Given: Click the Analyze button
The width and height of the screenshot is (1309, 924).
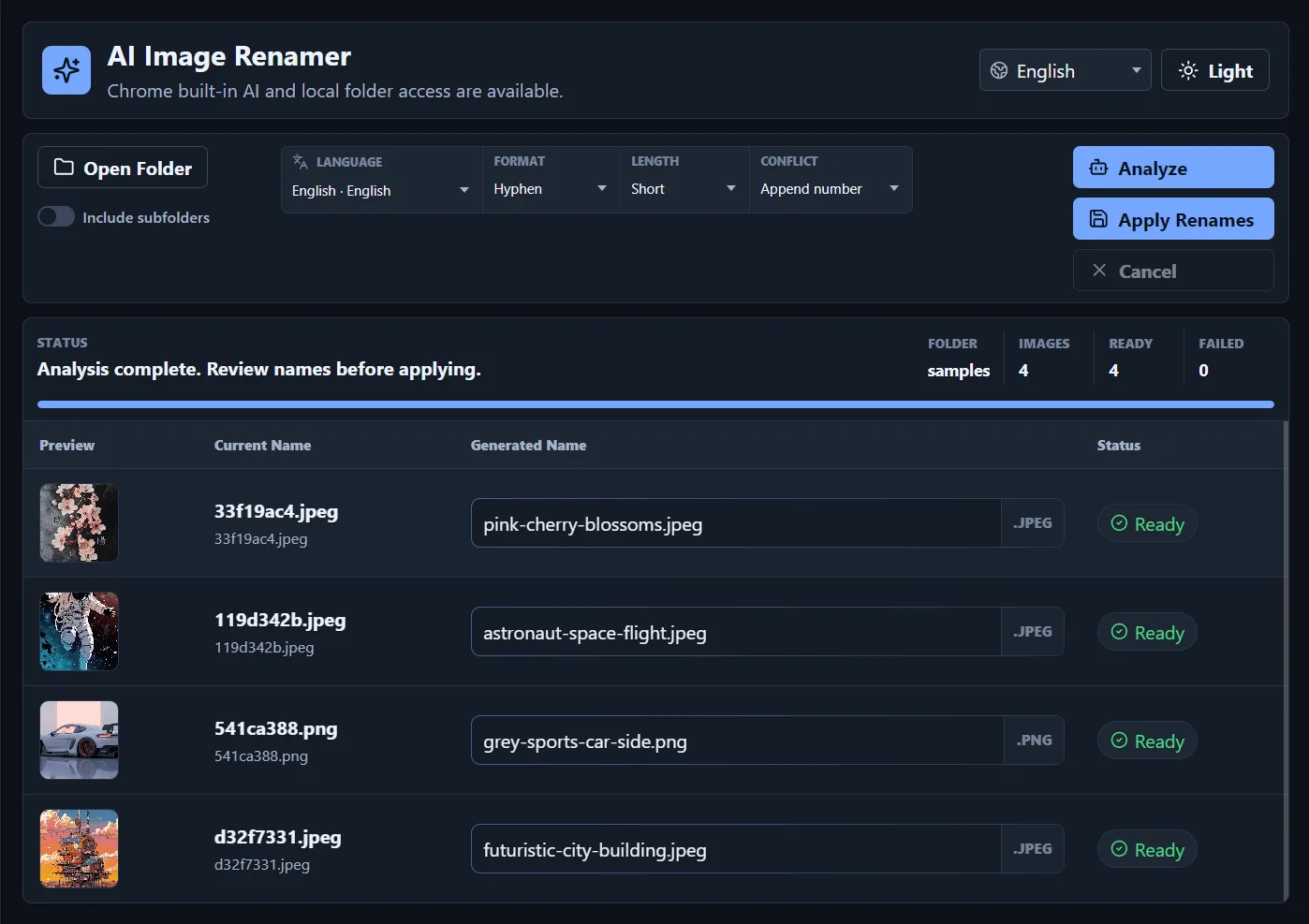Looking at the screenshot, I should coord(1173,168).
